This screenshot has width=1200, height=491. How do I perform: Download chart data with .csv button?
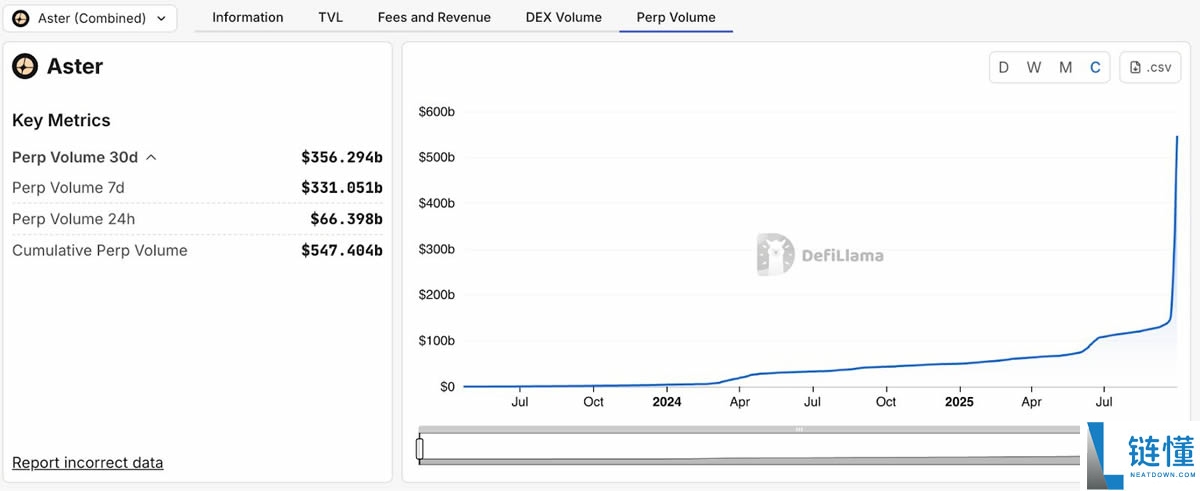click(x=1150, y=67)
